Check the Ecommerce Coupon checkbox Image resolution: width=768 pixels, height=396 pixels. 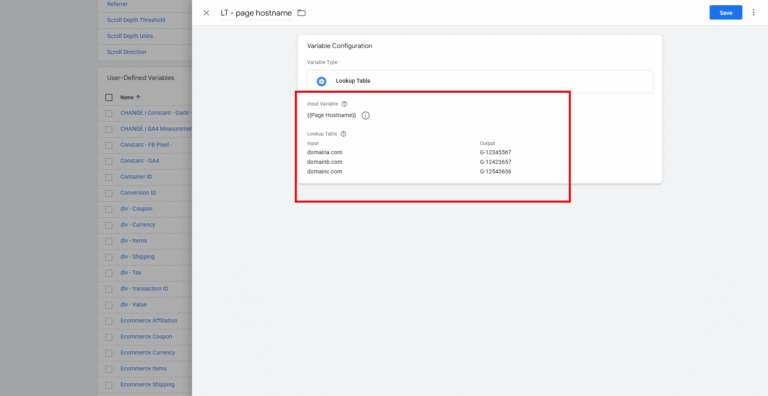coord(109,337)
